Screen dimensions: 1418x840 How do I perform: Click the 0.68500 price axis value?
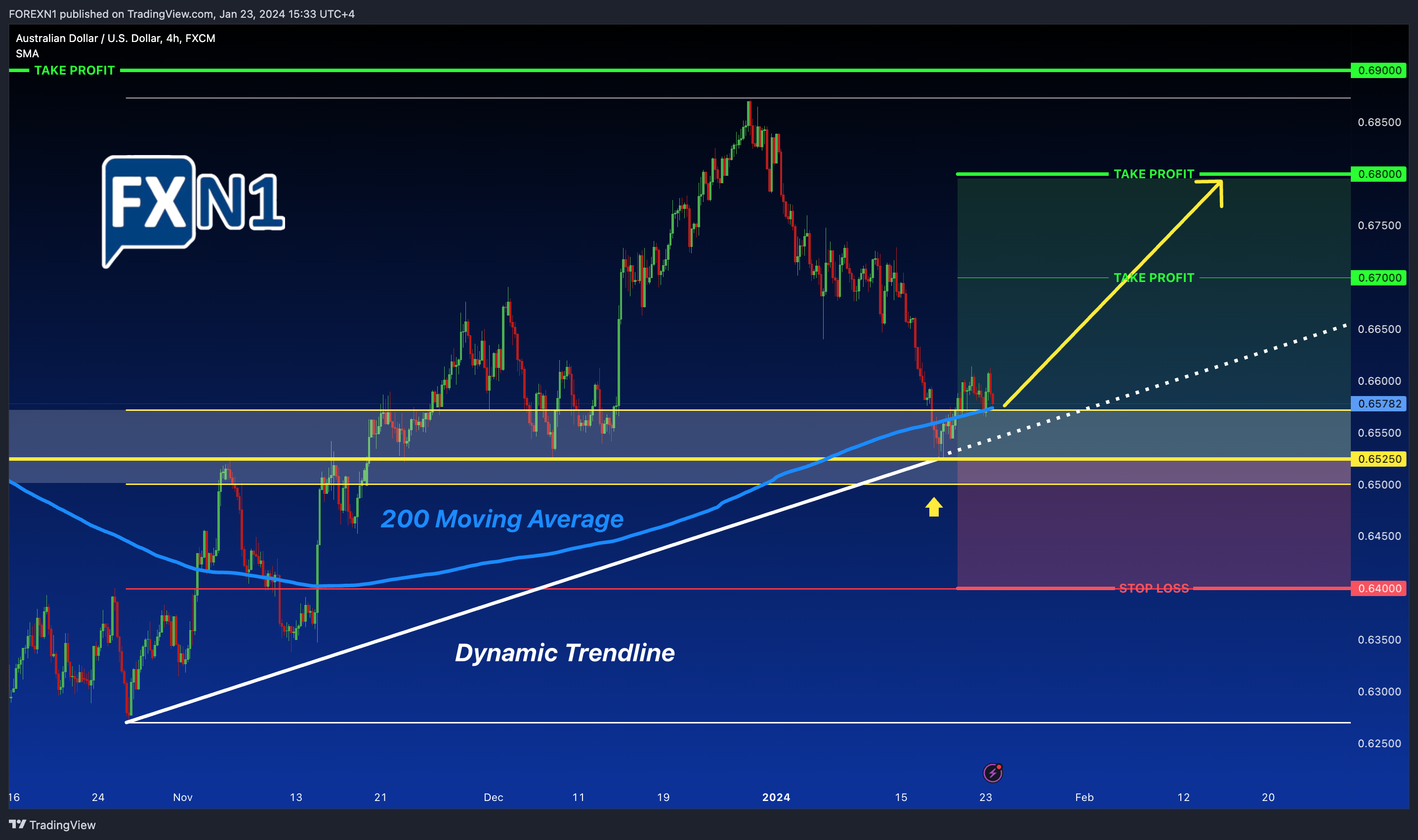coord(1379,122)
